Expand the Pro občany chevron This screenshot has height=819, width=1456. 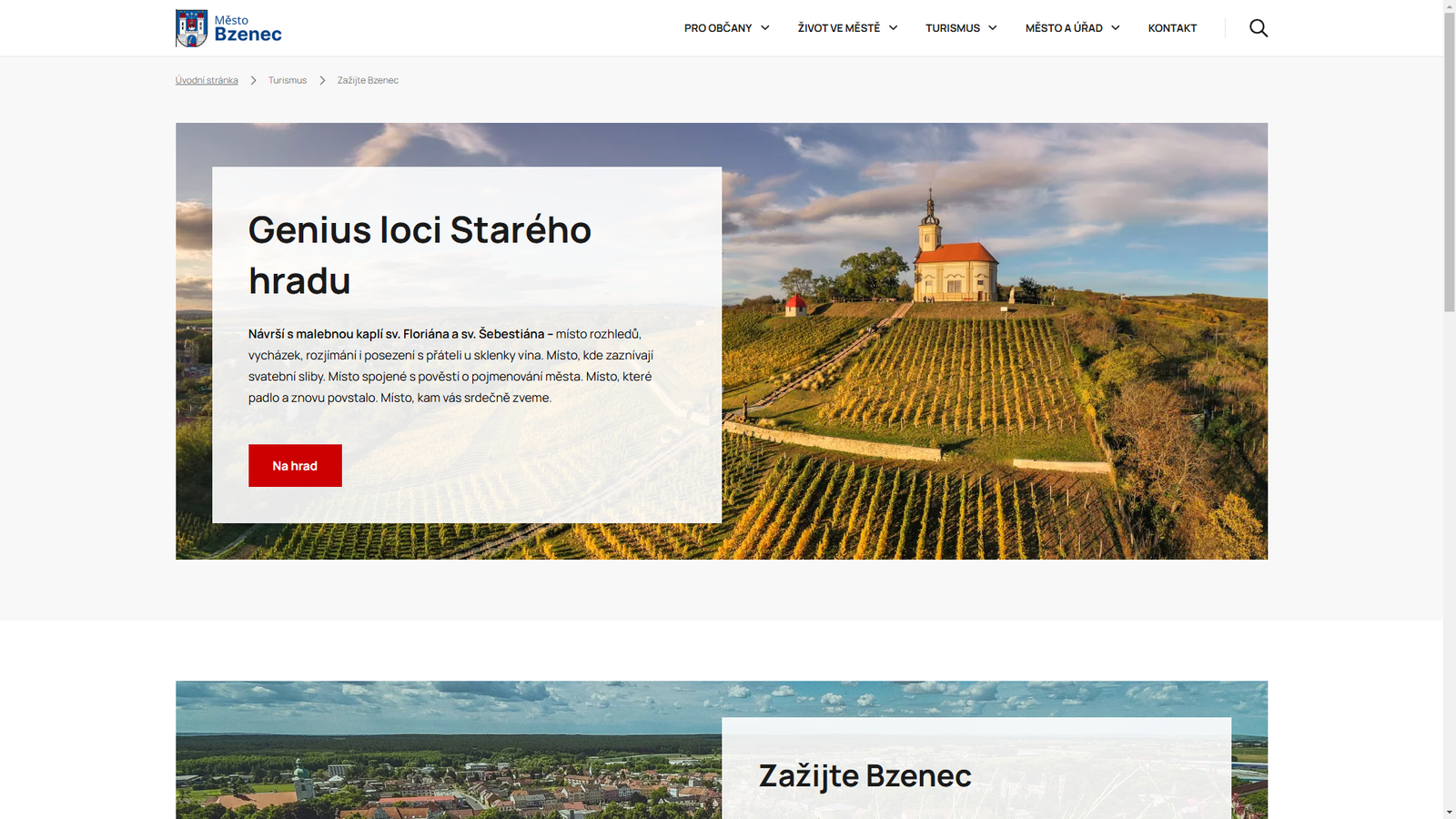(x=765, y=28)
